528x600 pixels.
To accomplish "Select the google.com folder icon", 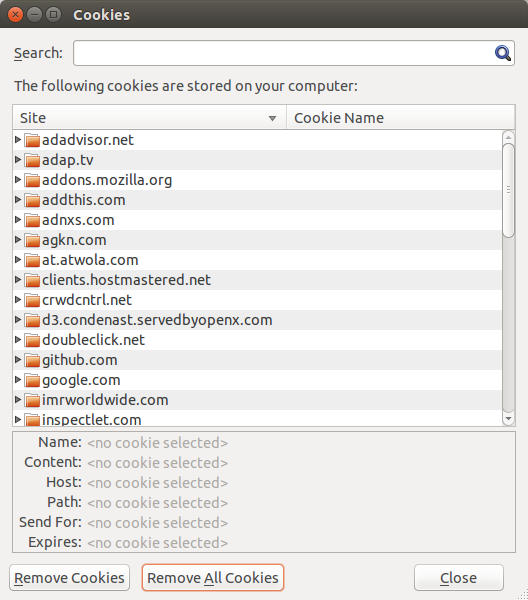I will tap(32, 380).
